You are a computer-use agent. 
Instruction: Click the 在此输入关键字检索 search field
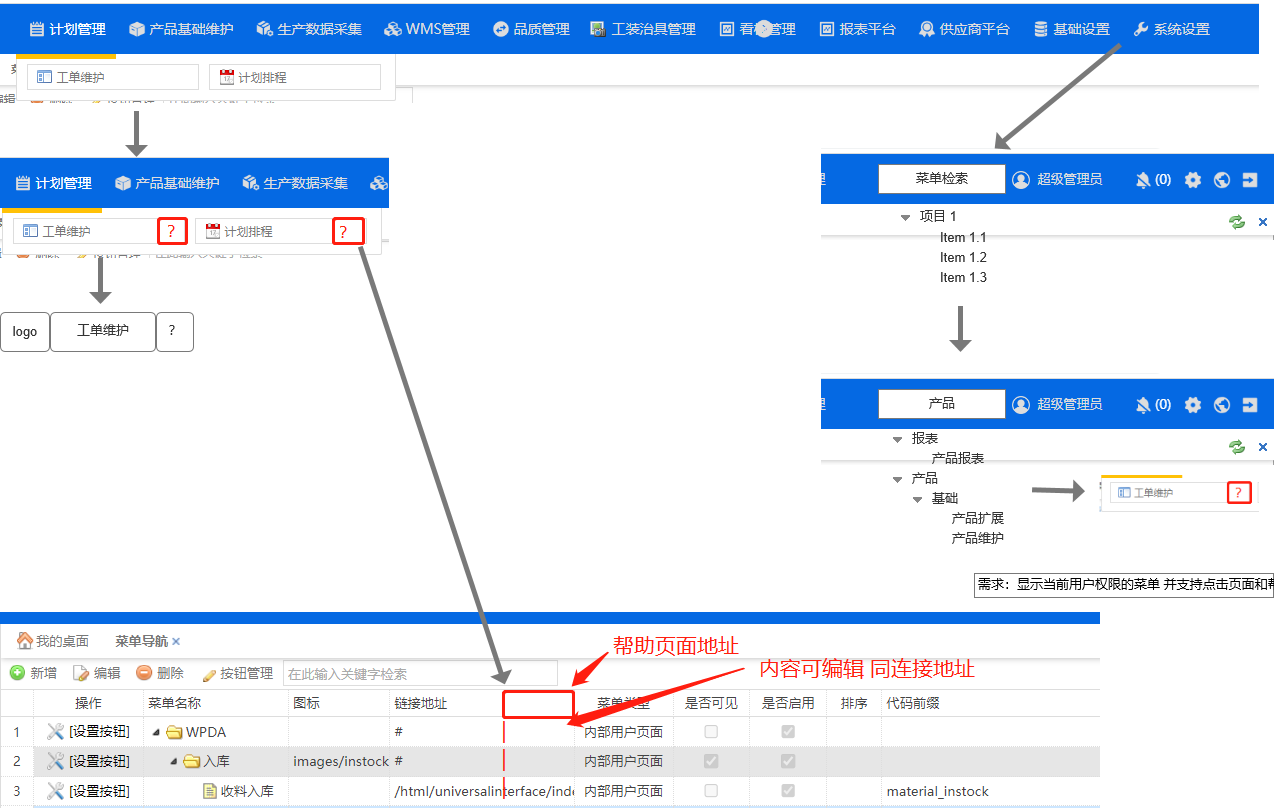[420, 673]
